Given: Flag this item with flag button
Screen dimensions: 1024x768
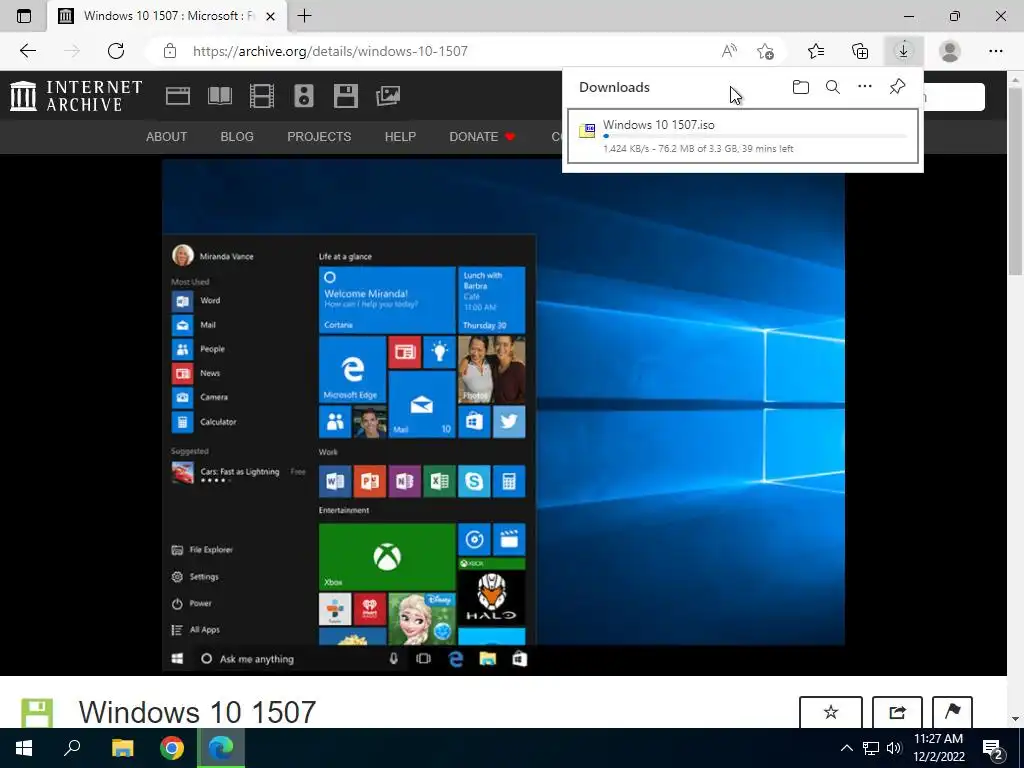Looking at the screenshot, I should coord(952,712).
